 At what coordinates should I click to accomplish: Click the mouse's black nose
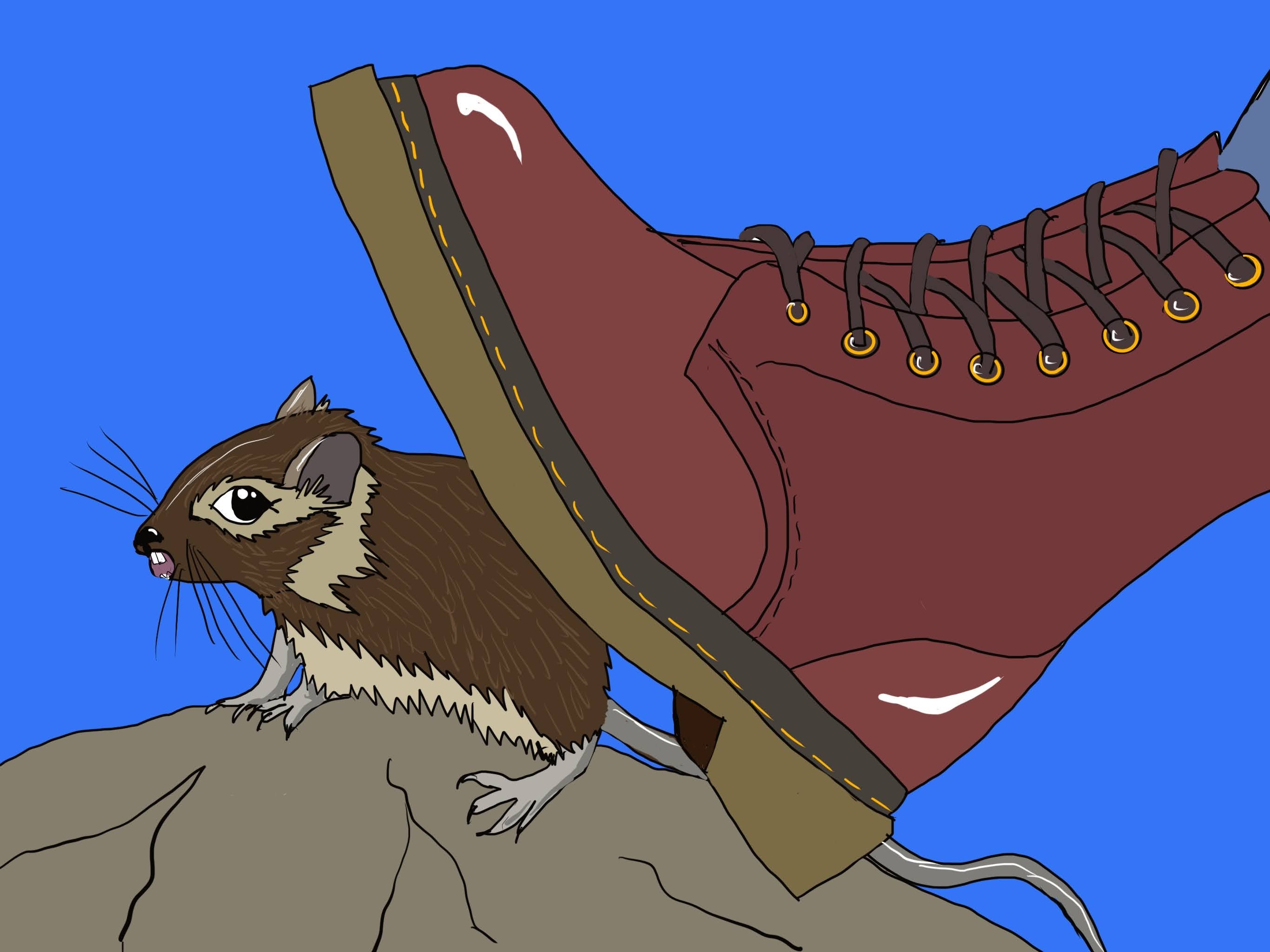coord(147,537)
